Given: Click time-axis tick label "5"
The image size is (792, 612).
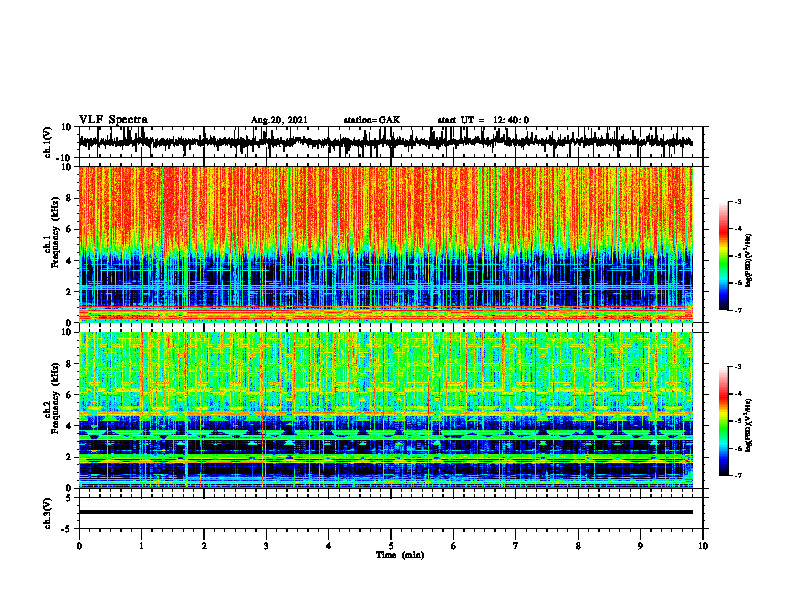Looking at the screenshot, I should pyautogui.click(x=391, y=546).
